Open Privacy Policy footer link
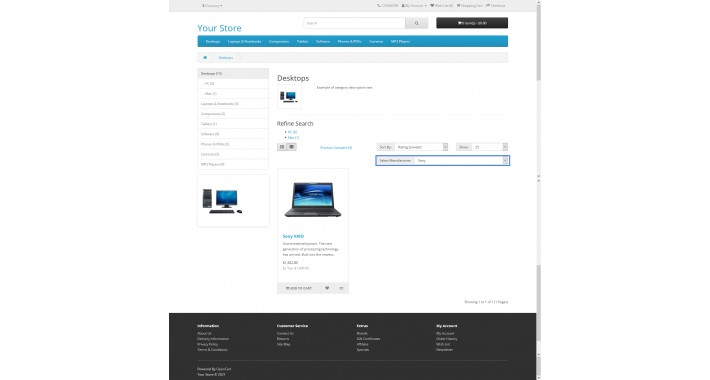 [x=207, y=344]
